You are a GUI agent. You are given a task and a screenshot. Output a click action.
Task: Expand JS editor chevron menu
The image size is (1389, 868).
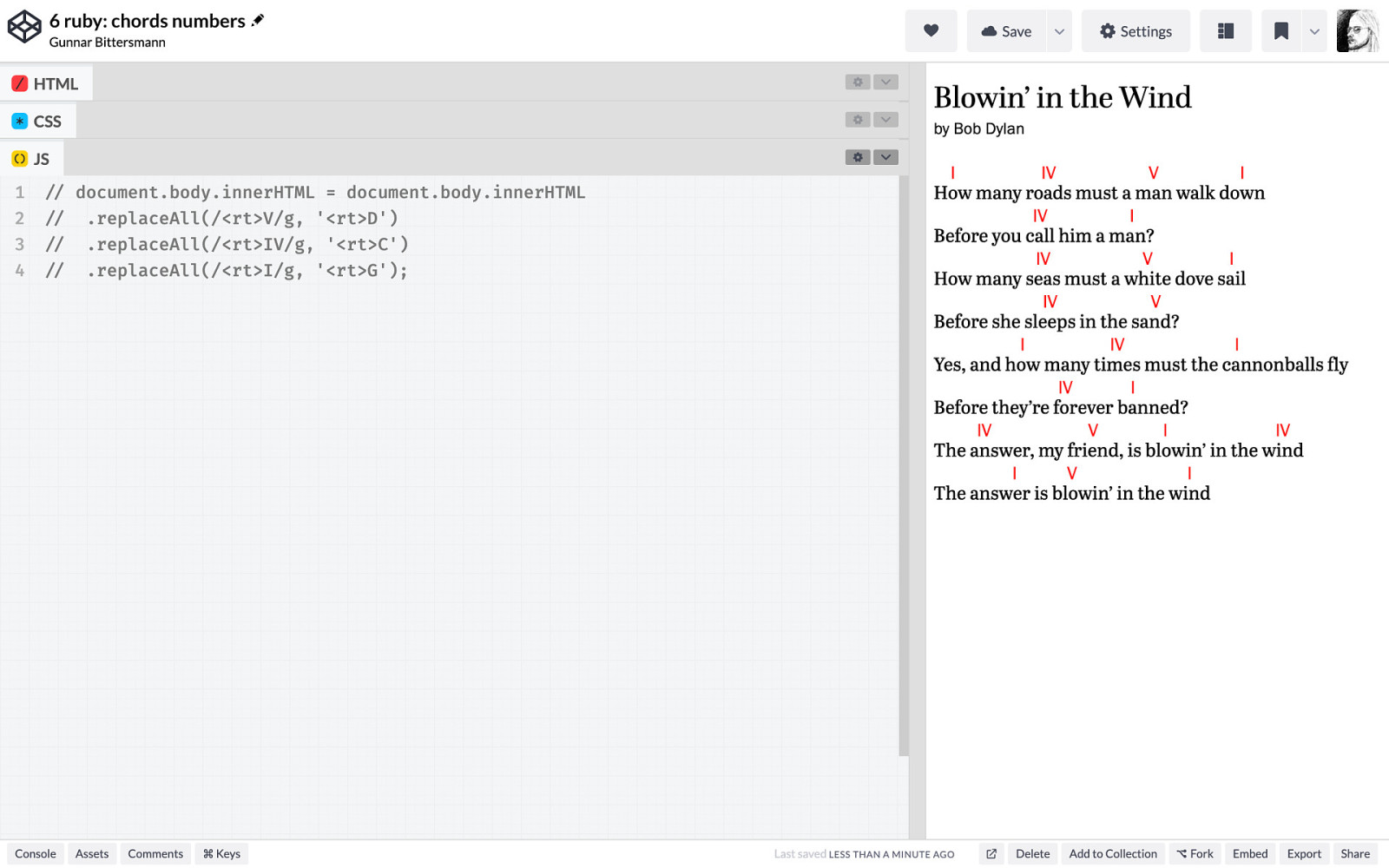click(885, 157)
